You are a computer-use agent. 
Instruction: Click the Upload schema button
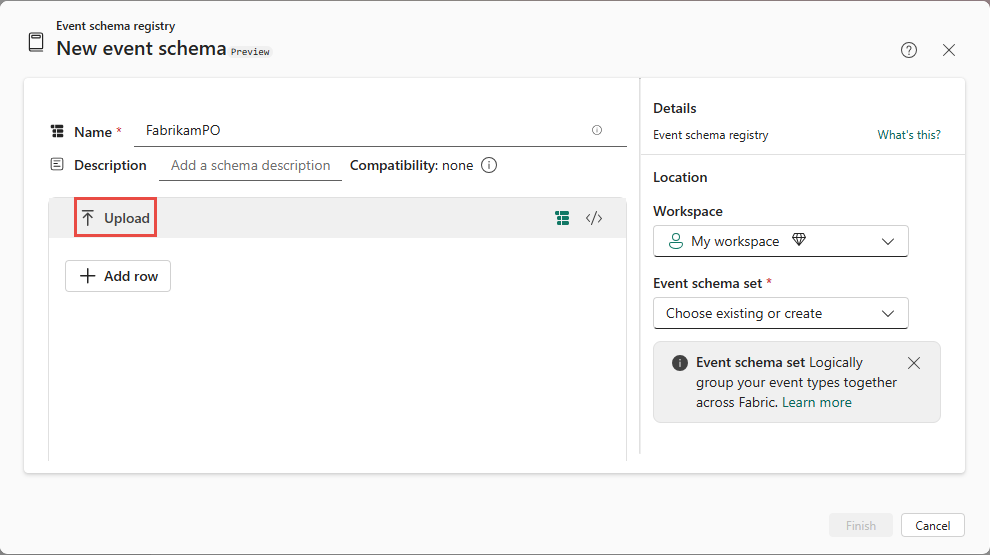(116, 218)
